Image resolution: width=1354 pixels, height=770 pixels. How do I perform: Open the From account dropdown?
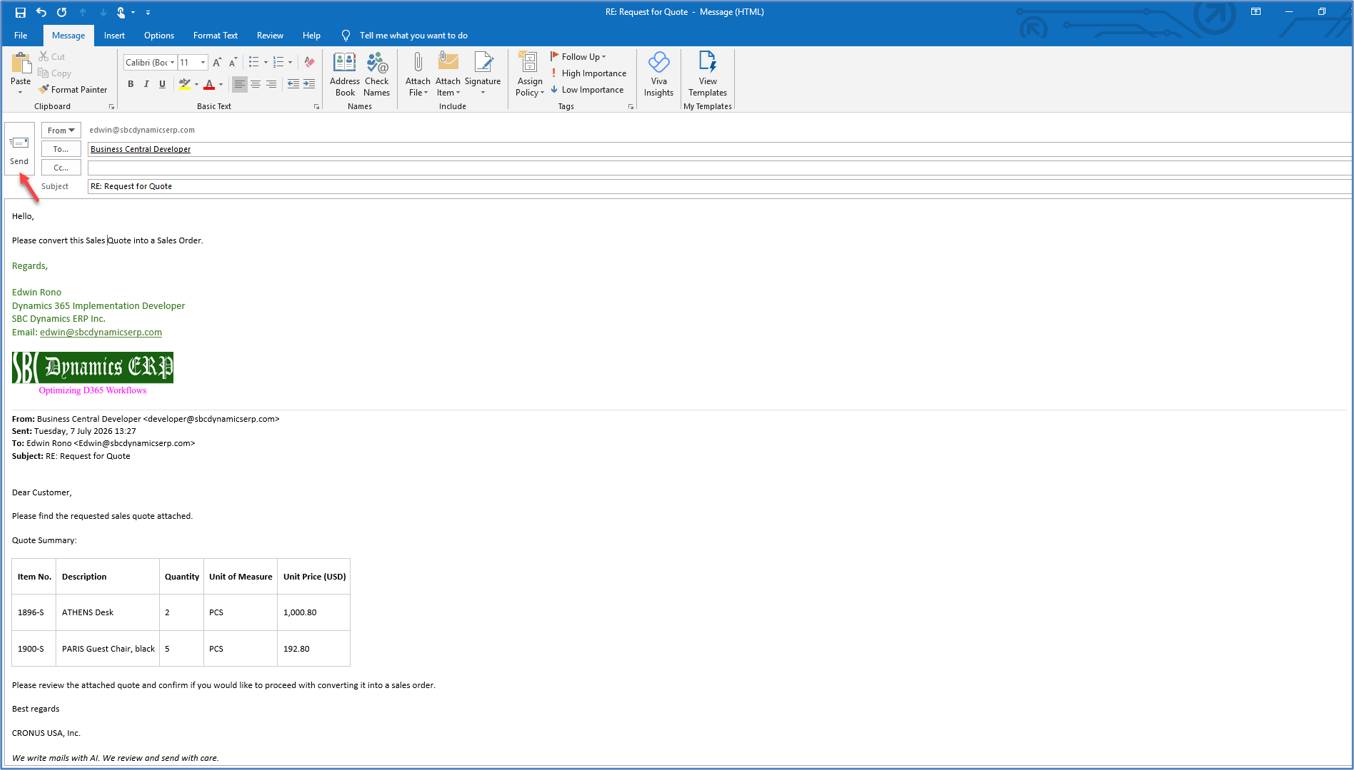(x=60, y=130)
